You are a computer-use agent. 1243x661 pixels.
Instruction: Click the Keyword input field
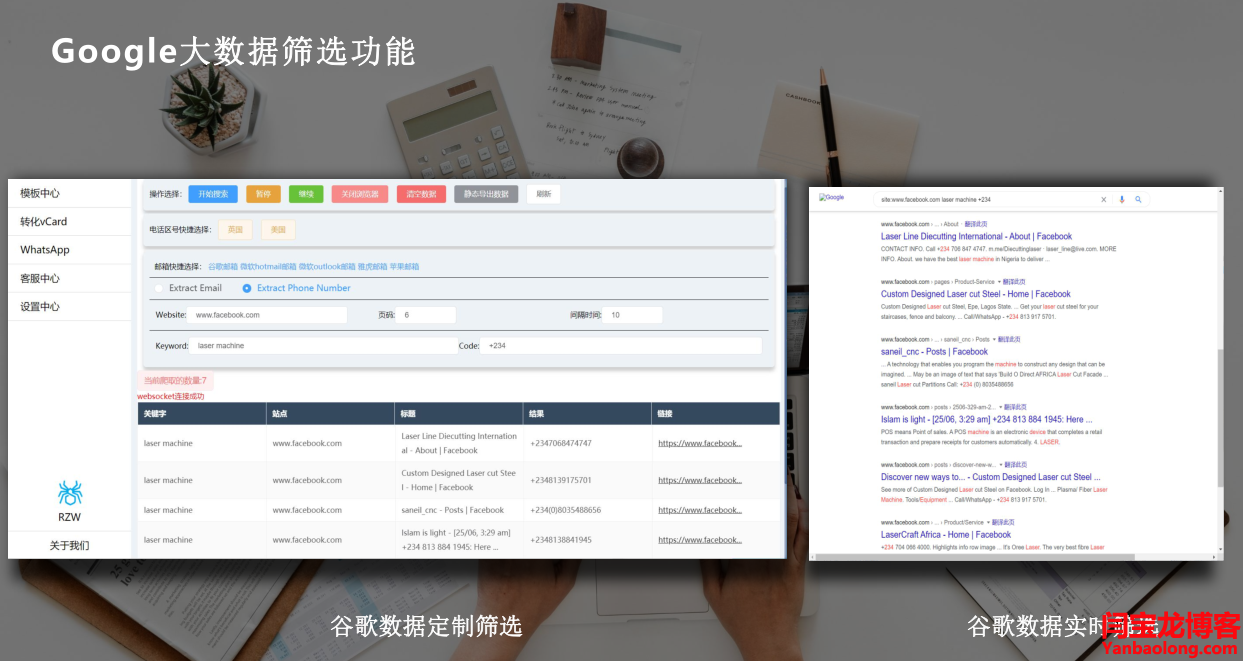[x=320, y=346]
